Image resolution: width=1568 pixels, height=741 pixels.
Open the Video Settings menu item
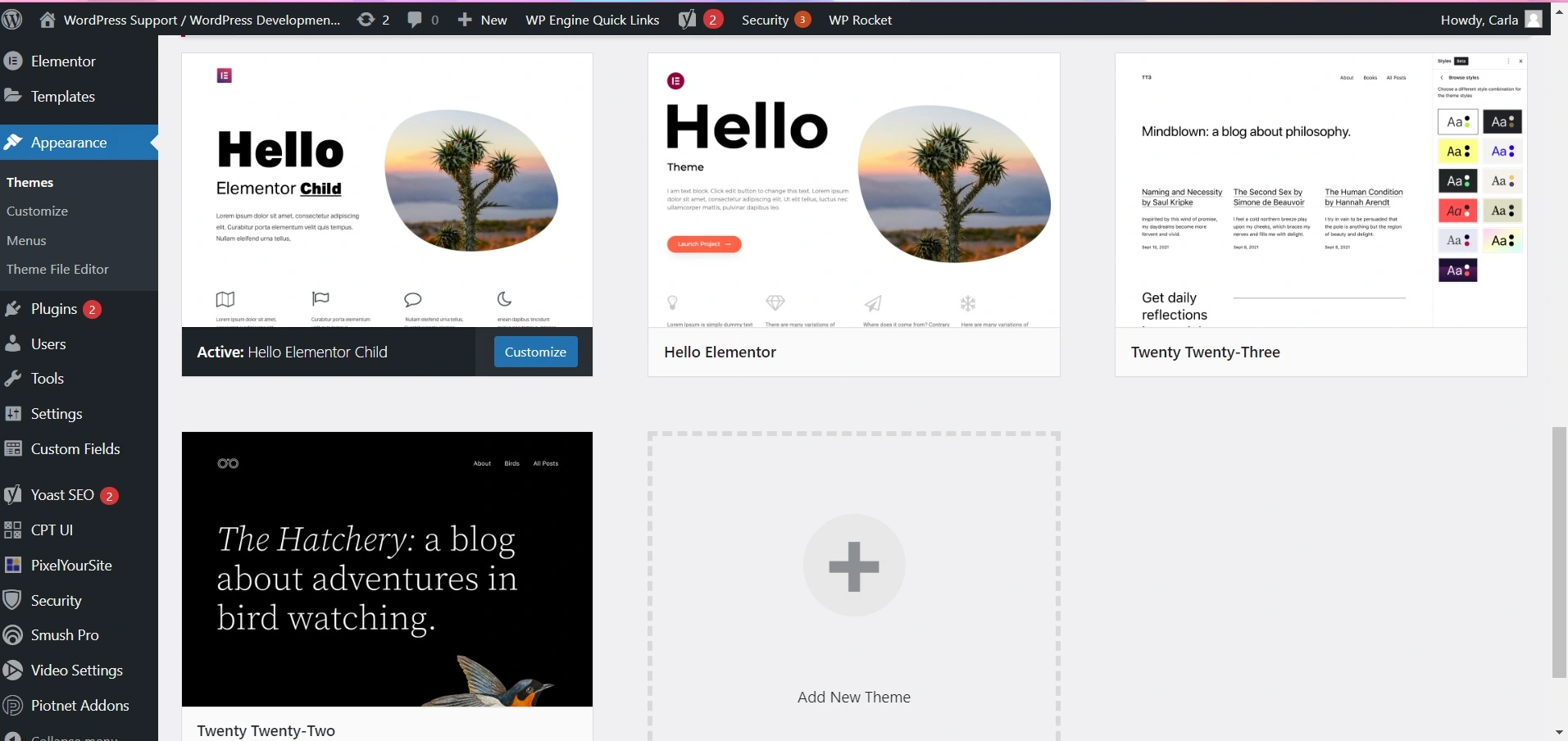(x=79, y=671)
